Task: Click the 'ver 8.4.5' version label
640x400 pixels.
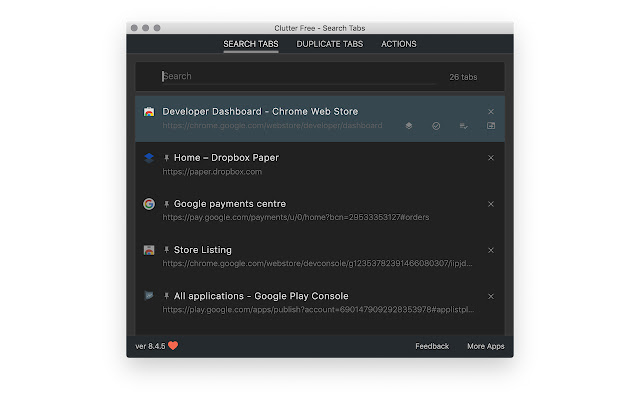Action: (x=150, y=346)
